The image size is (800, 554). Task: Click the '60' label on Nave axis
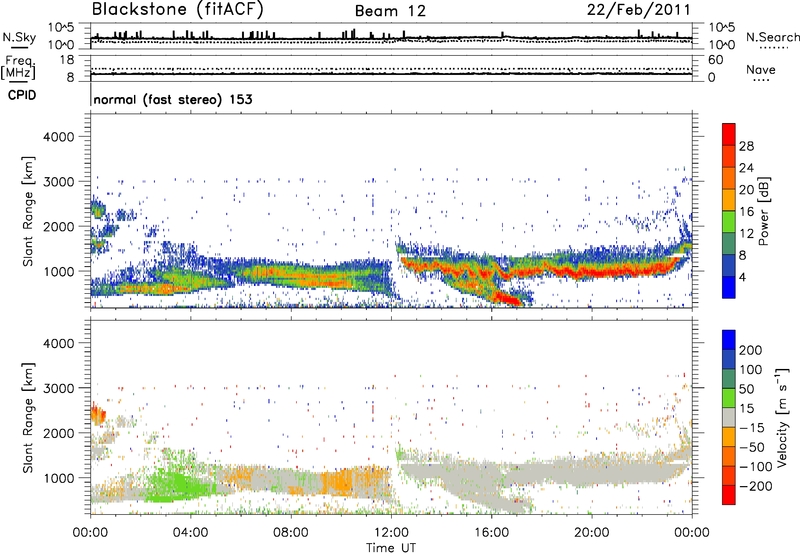[715, 60]
